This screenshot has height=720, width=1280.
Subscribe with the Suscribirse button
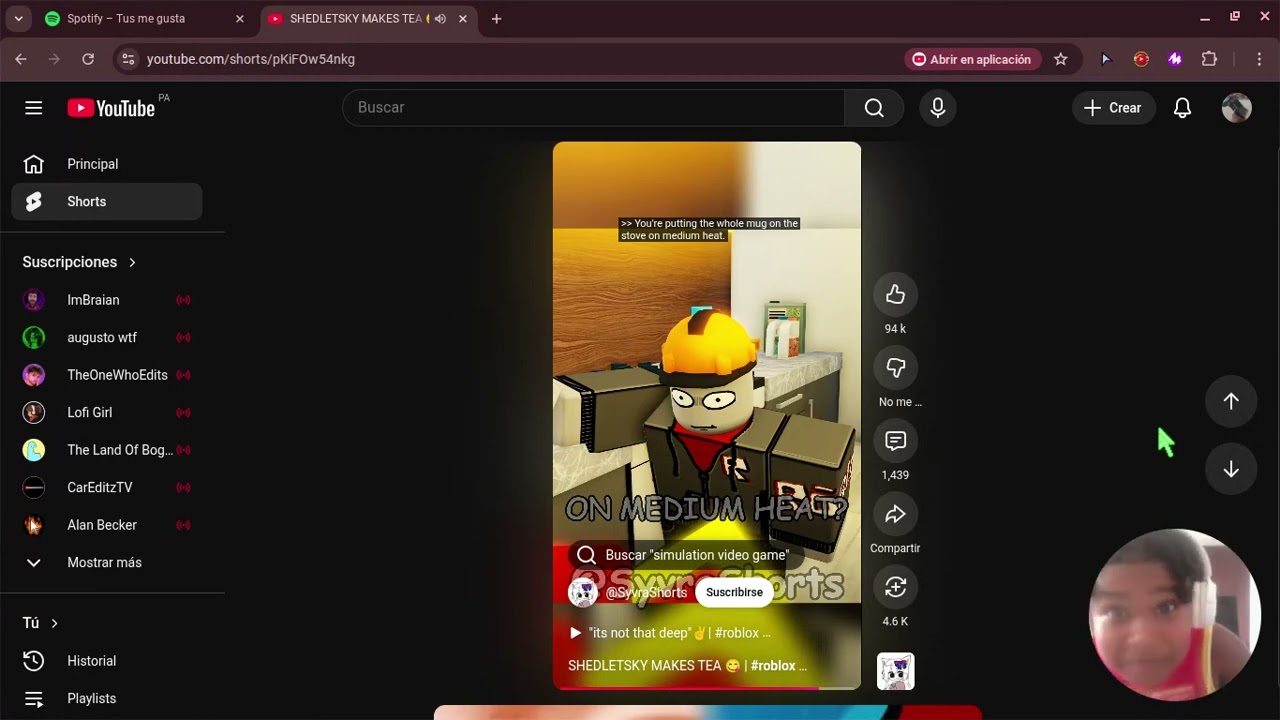pos(734,592)
